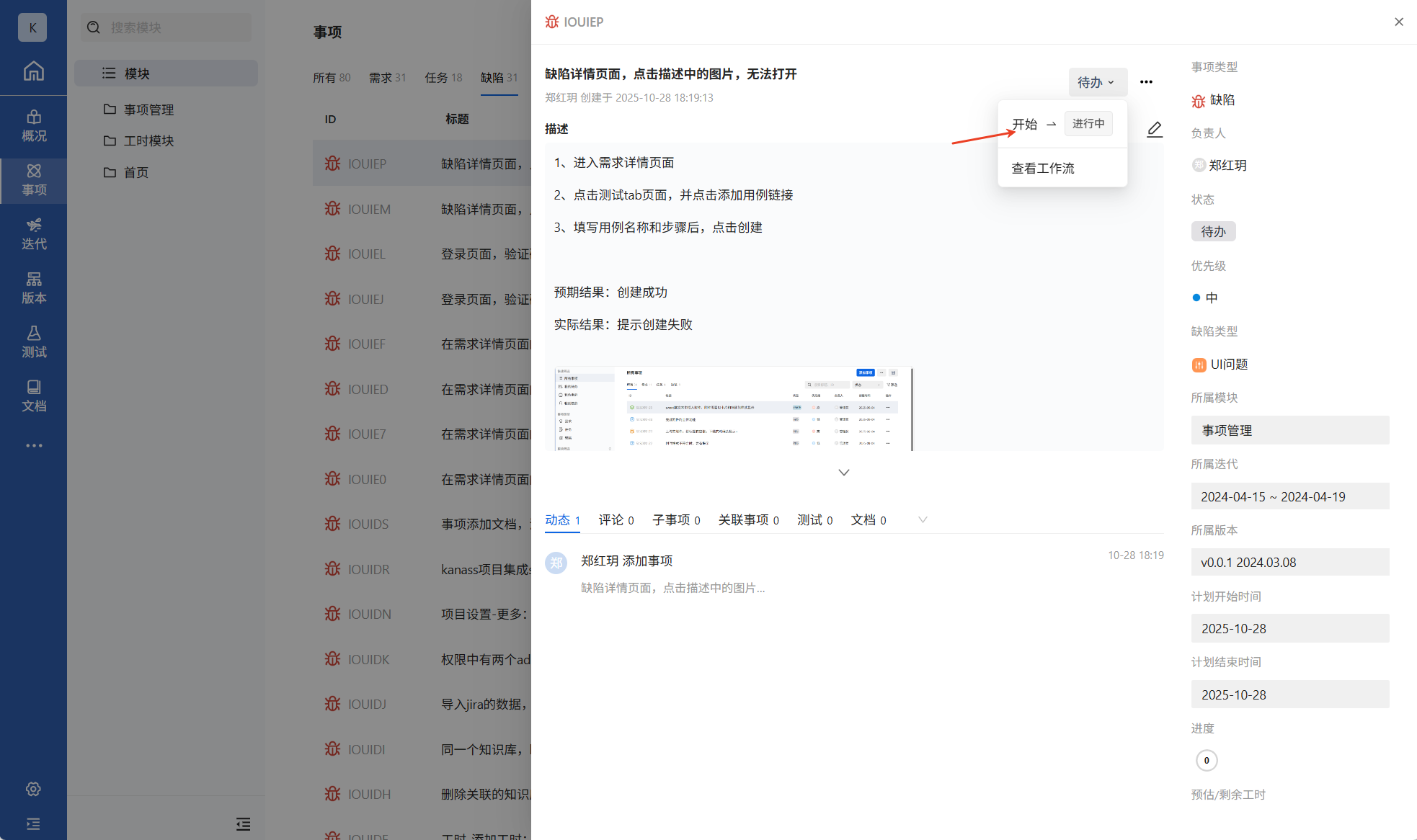Switch to the 评论 tab

[616, 519]
